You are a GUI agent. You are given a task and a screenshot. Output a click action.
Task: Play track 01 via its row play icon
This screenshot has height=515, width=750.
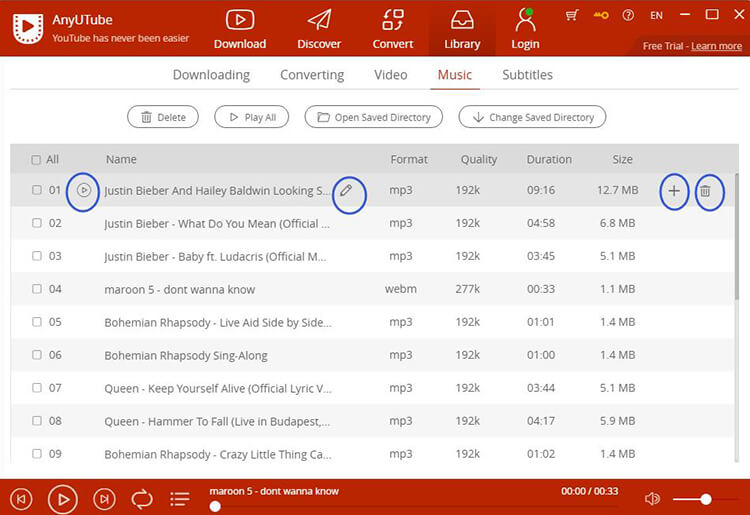tap(84, 190)
